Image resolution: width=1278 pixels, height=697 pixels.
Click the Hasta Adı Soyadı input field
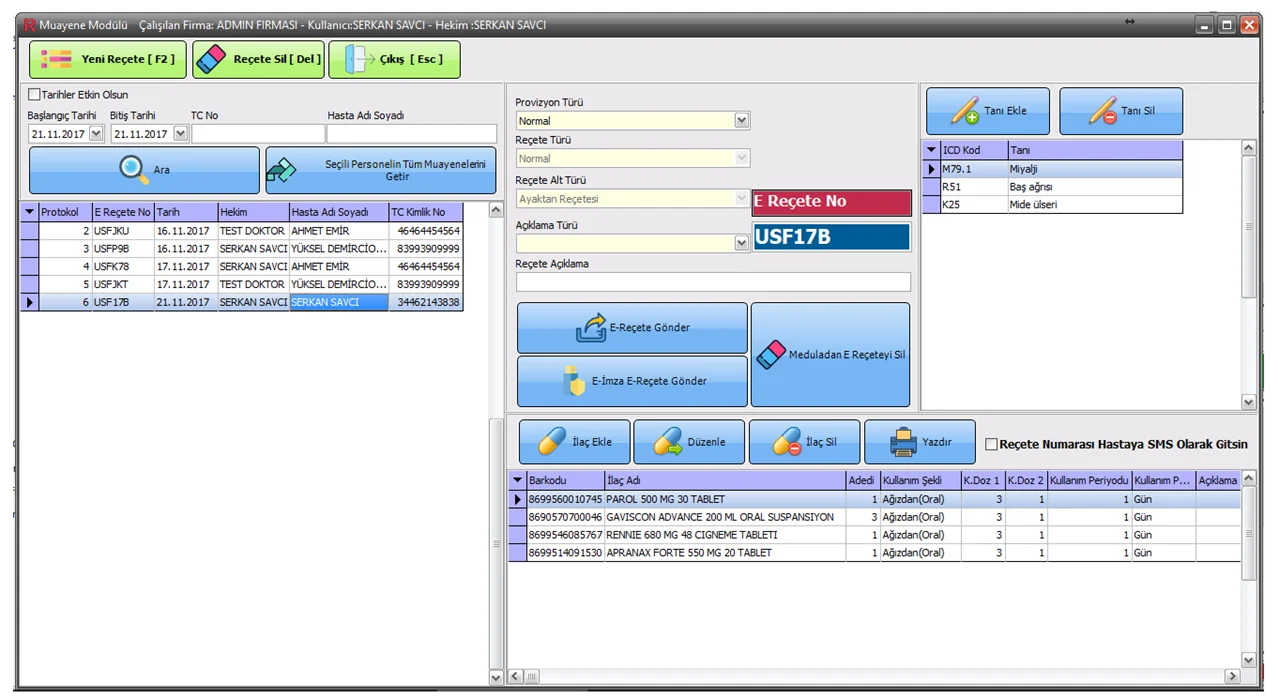pyautogui.click(x=411, y=133)
